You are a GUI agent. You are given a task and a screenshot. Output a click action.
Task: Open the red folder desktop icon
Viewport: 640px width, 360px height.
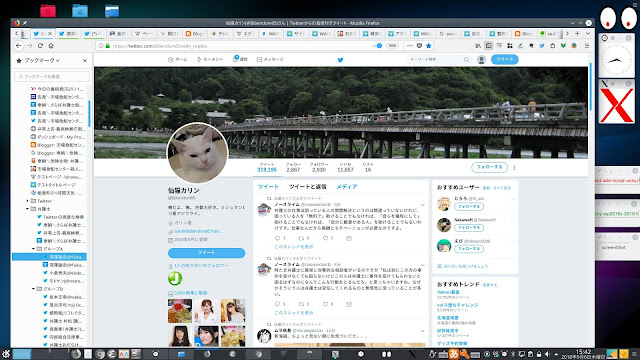[48, 11]
